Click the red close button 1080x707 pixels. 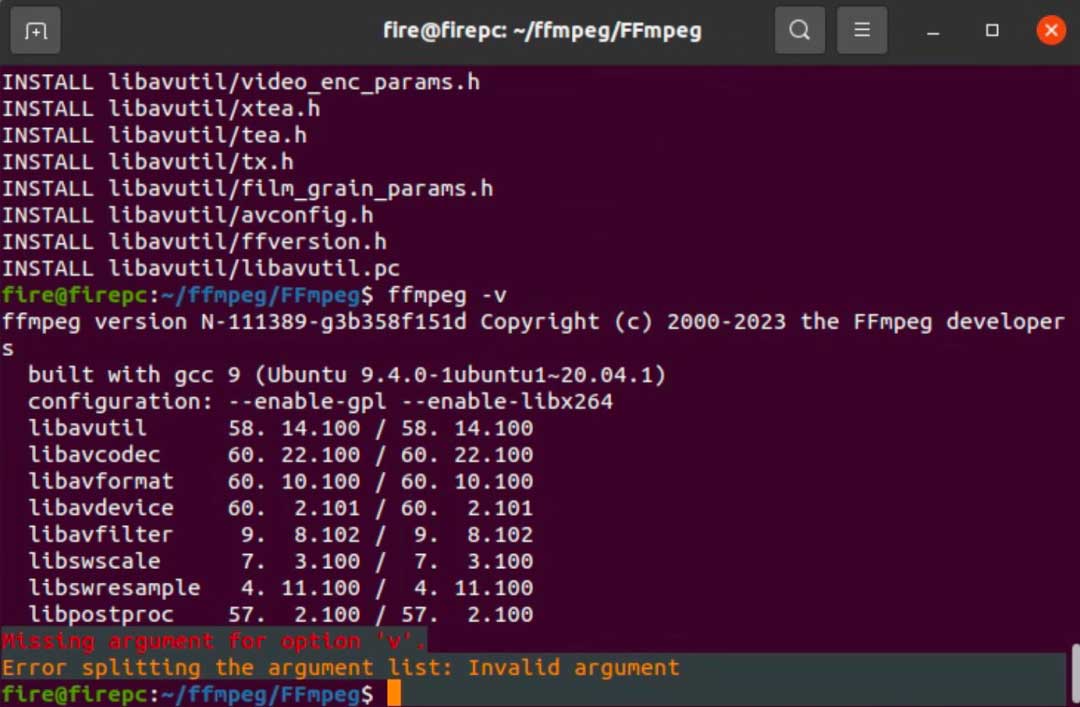1049,30
